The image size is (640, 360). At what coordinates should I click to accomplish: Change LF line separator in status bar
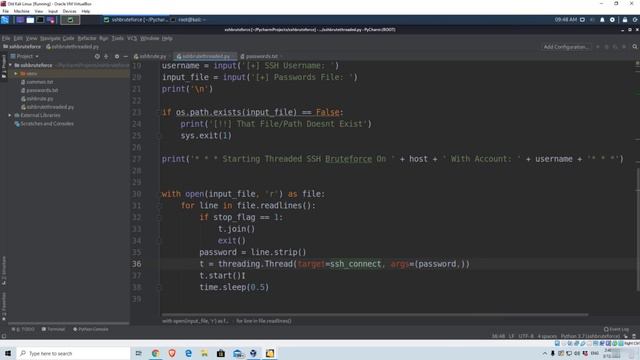tap(511, 336)
